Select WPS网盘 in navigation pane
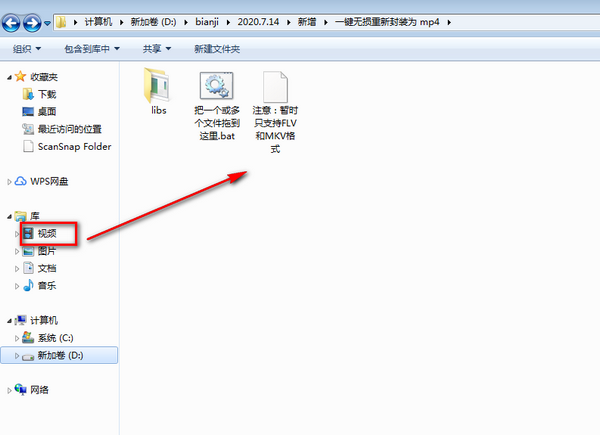 [x=49, y=181]
